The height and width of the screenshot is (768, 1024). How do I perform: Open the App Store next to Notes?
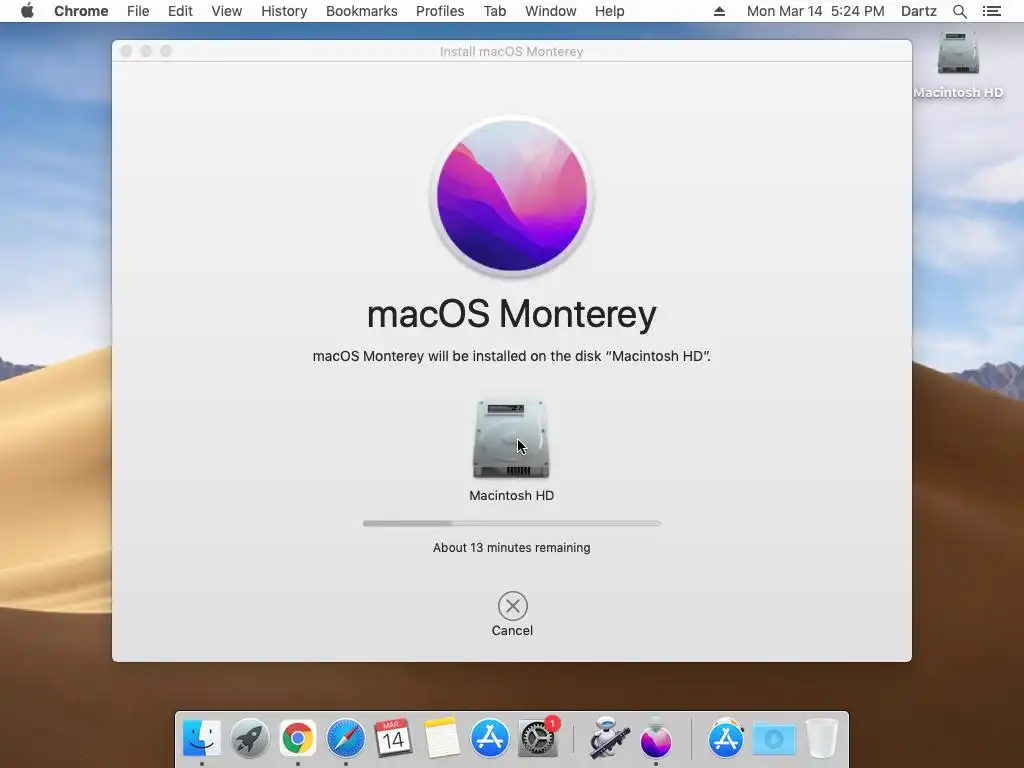tap(490, 739)
